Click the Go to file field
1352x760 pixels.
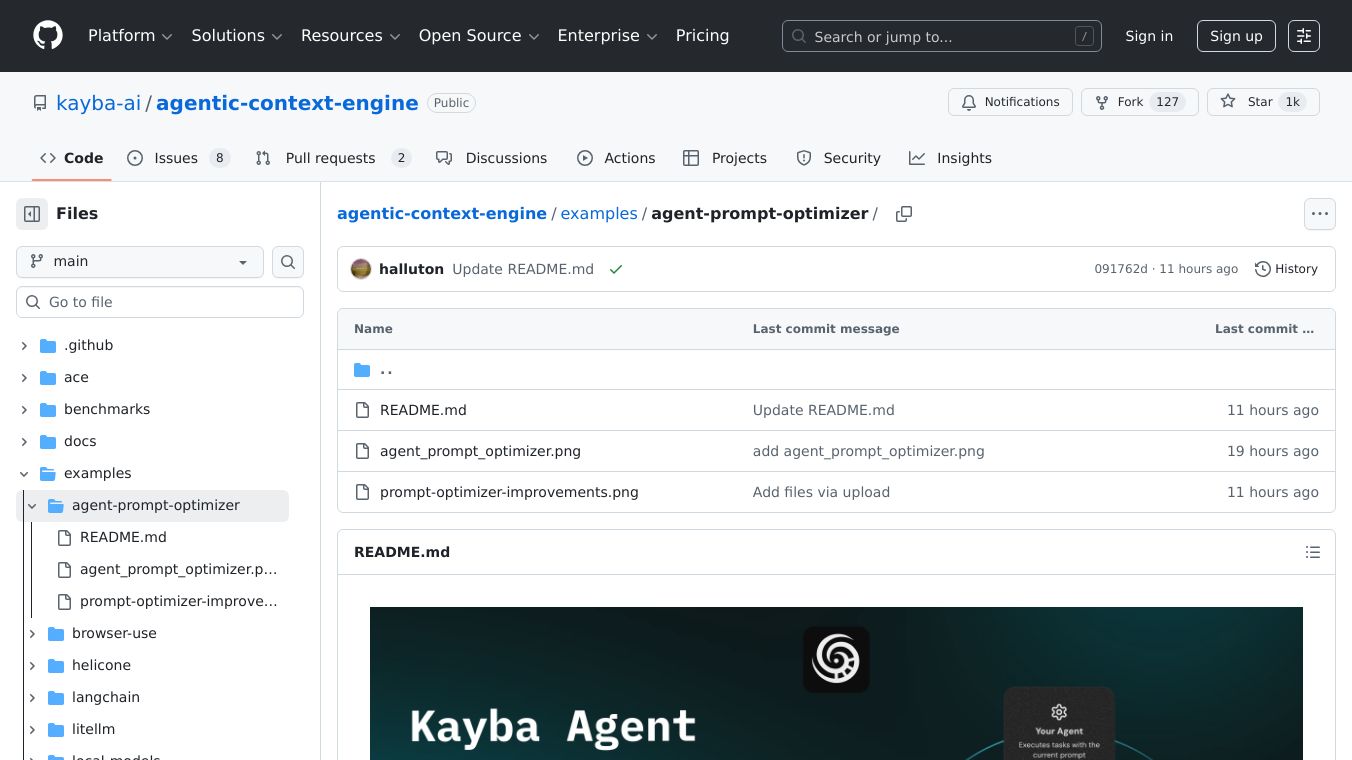(x=160, y=301)
